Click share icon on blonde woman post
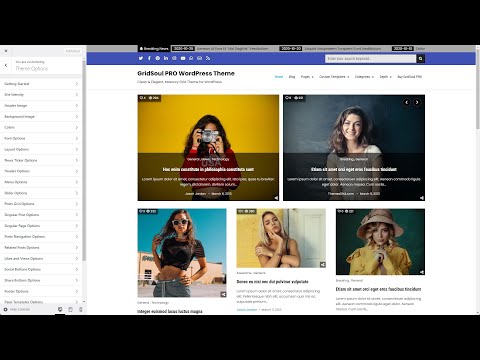This screenshot has width=480, height=360. point(322,265)
